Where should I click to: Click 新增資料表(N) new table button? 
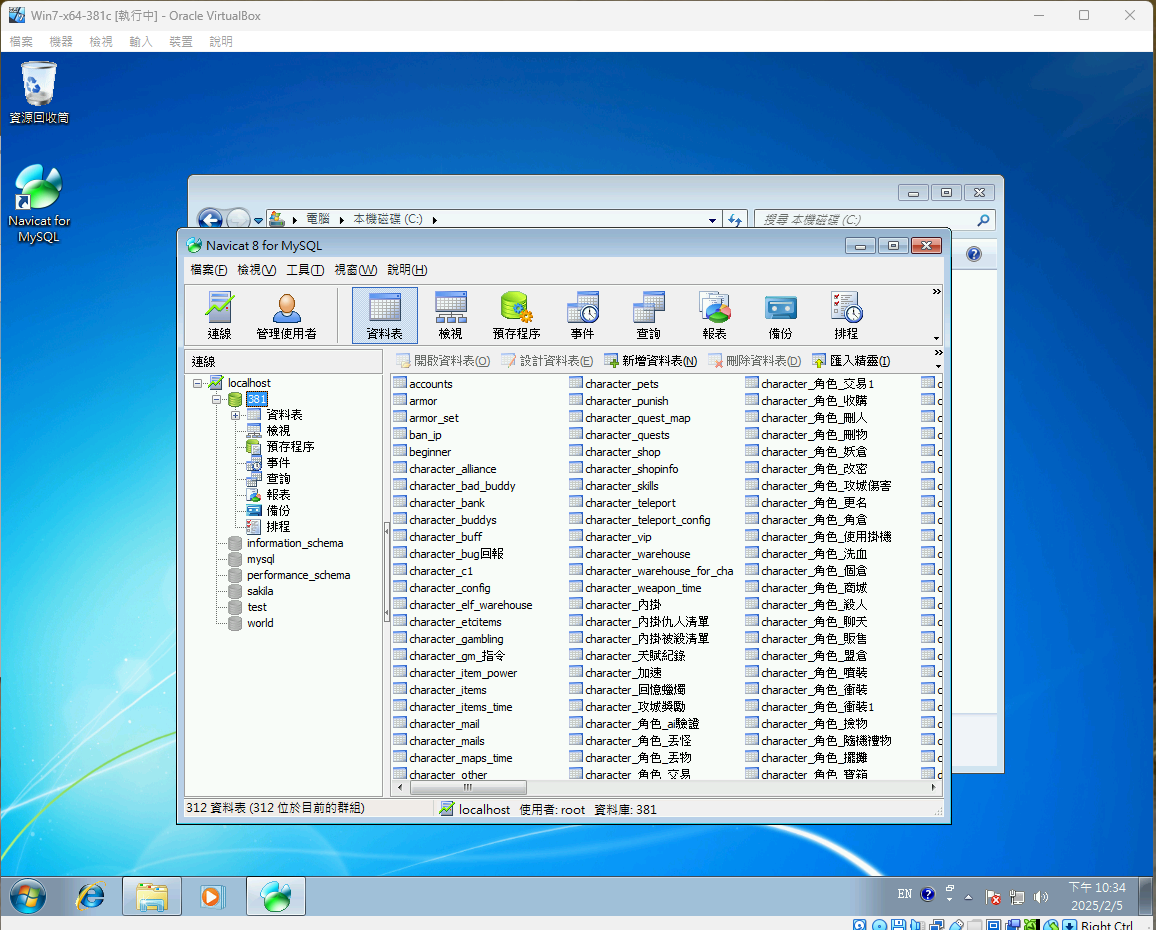tap(650, 361)
